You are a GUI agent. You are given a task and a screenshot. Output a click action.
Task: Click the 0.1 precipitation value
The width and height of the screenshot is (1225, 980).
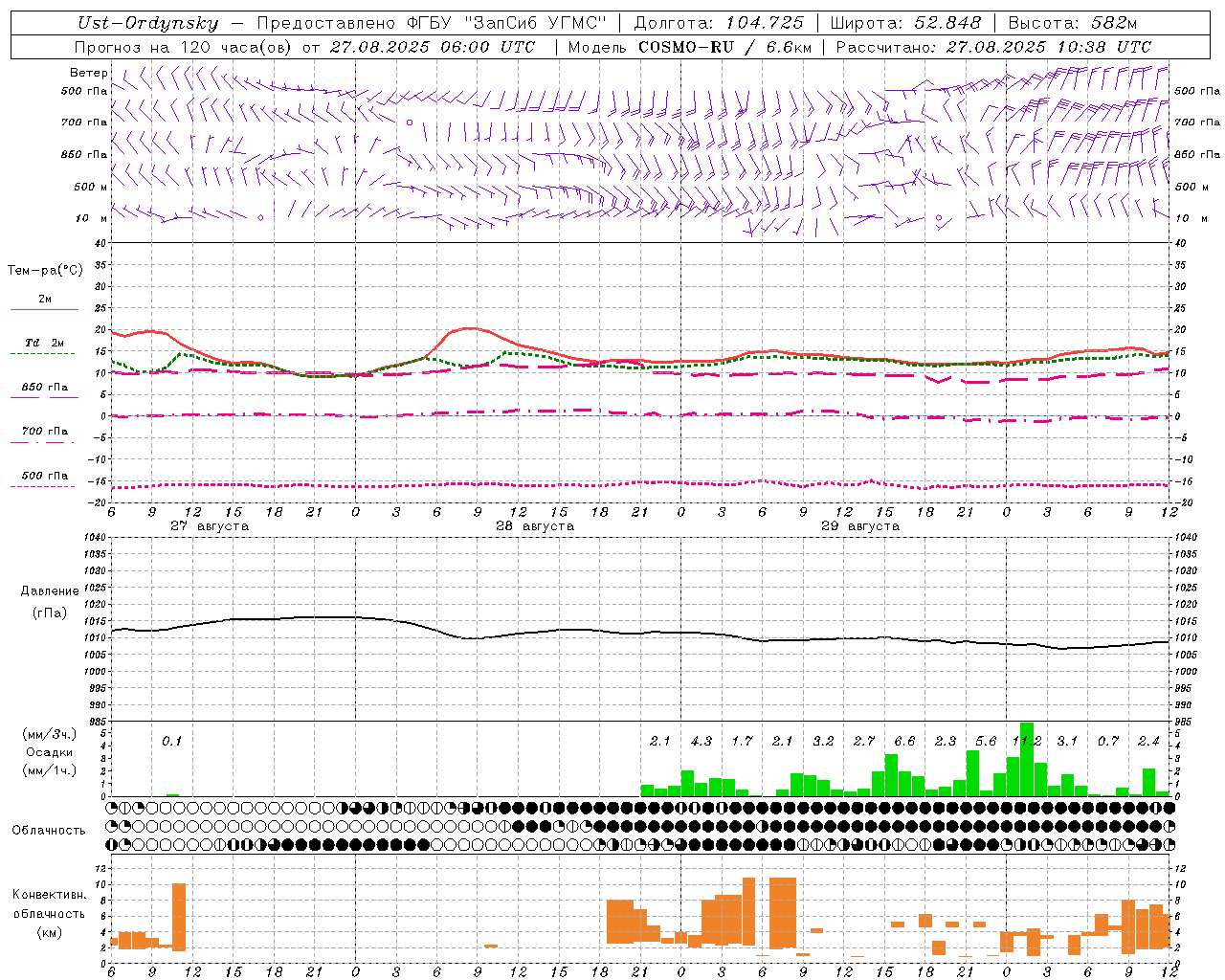pos(171,741)
